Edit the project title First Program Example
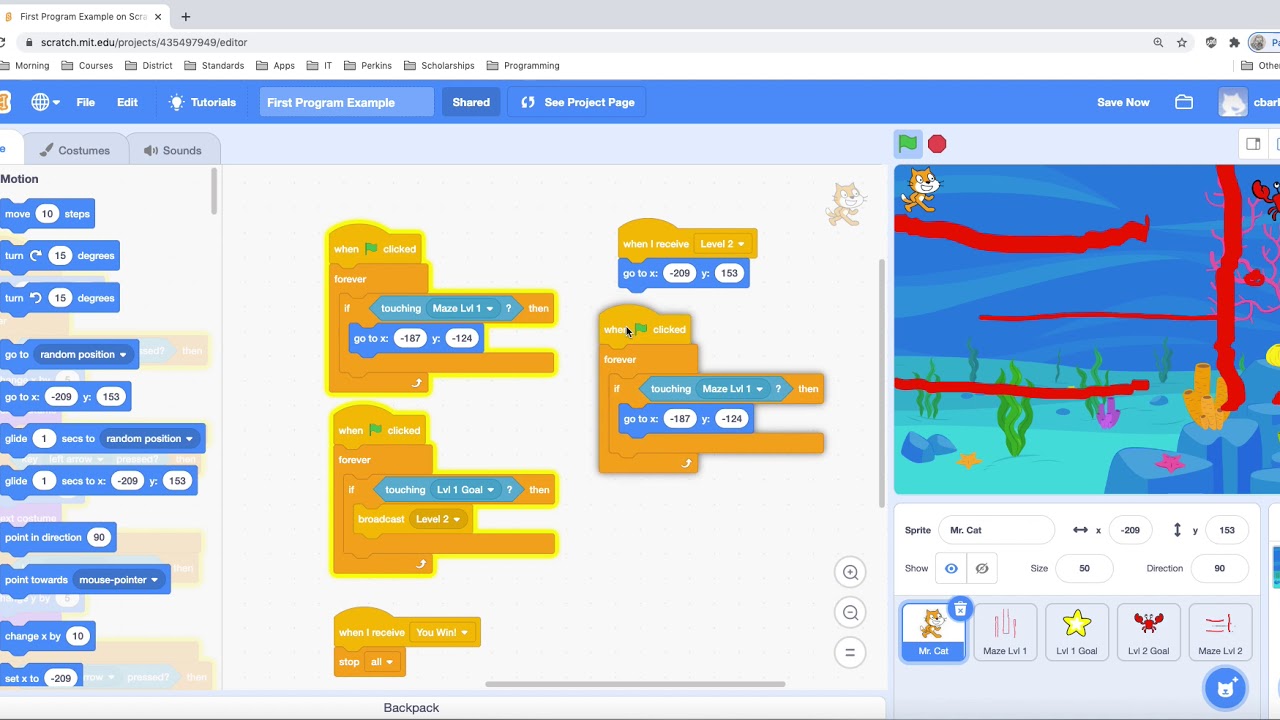 347,102
